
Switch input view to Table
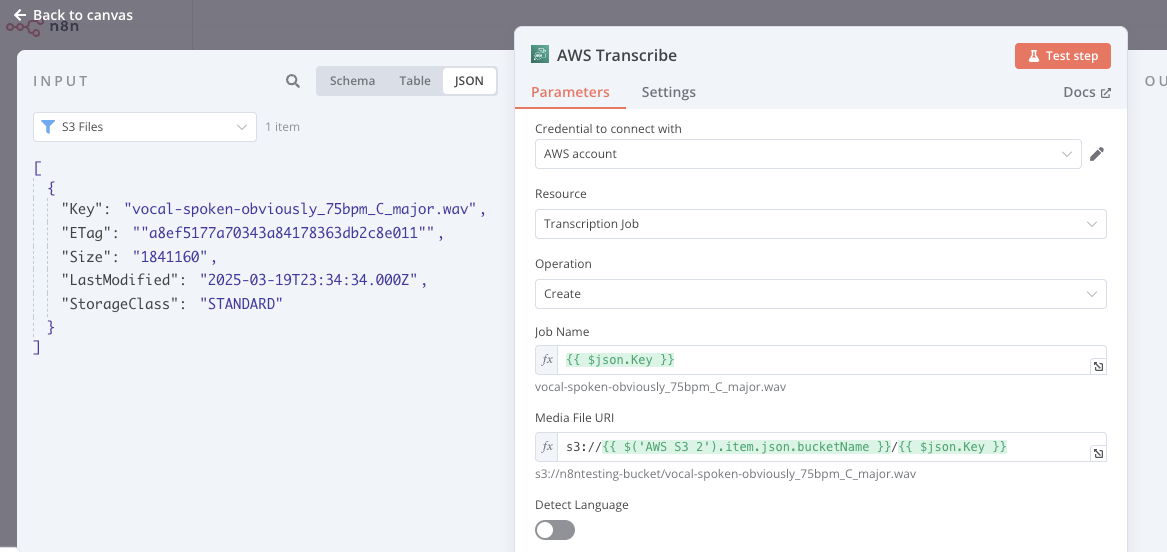415,81
